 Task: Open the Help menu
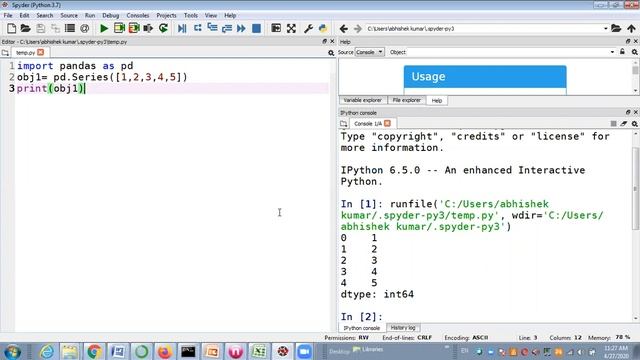point(230,16)
